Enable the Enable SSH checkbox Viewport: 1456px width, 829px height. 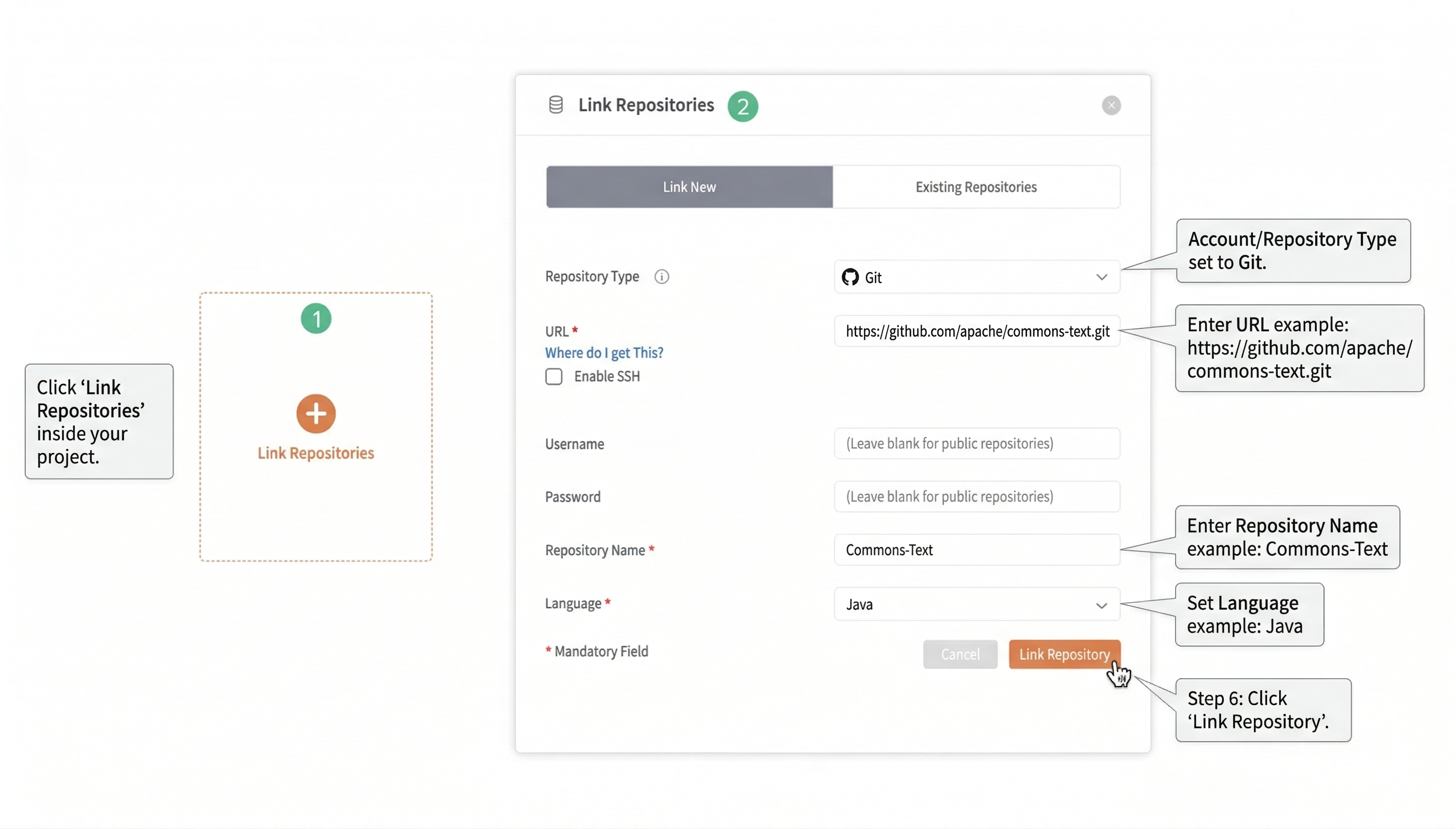[x=553, y=376]
